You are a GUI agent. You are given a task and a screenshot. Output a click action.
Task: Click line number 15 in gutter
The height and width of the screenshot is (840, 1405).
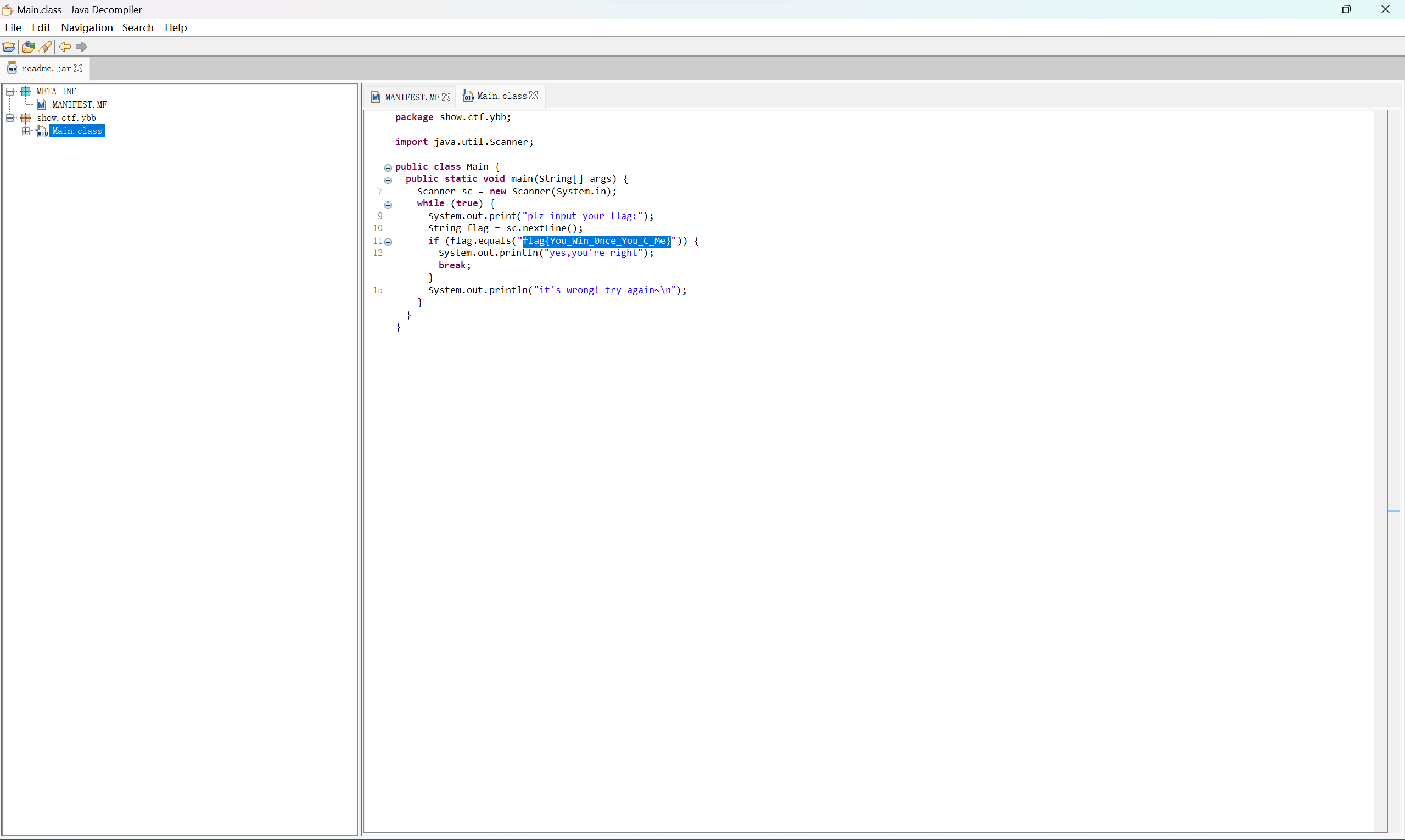coord(378,290)
